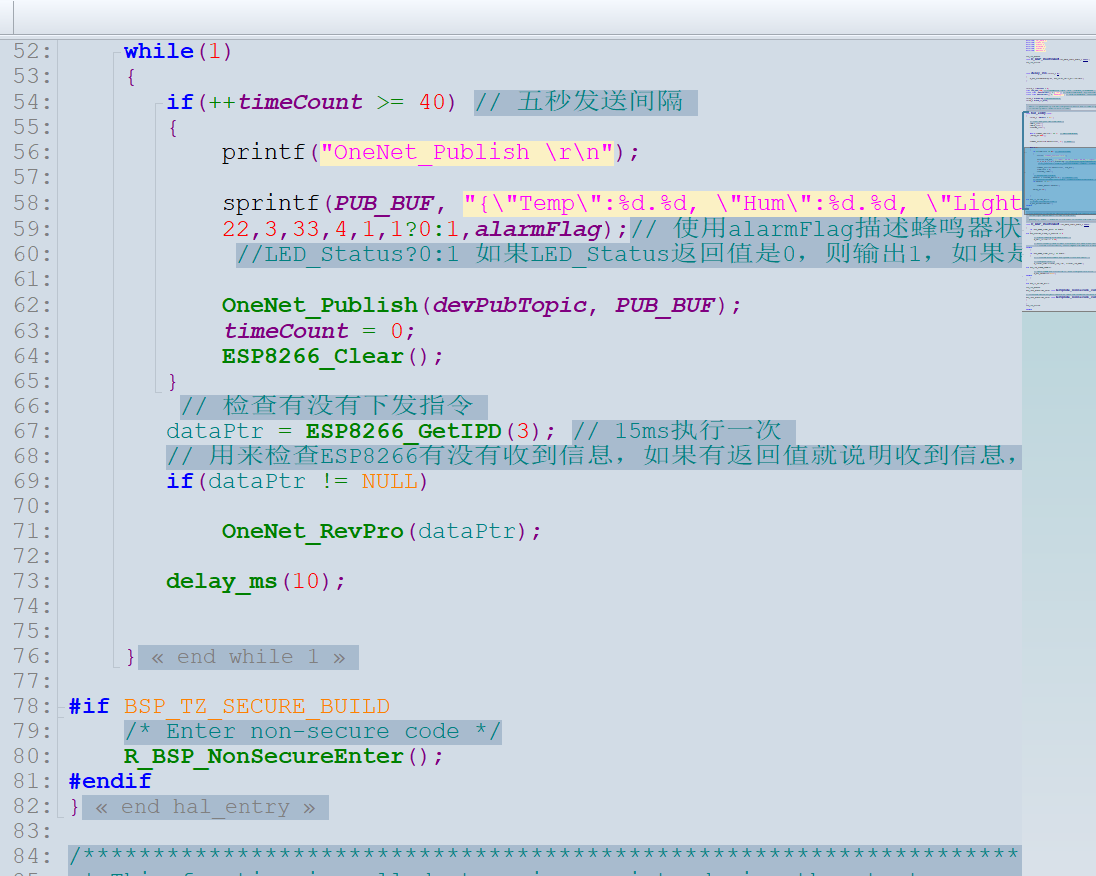
Task: Click the ESP8266_Clear function call
Action: tap(312, 357)
